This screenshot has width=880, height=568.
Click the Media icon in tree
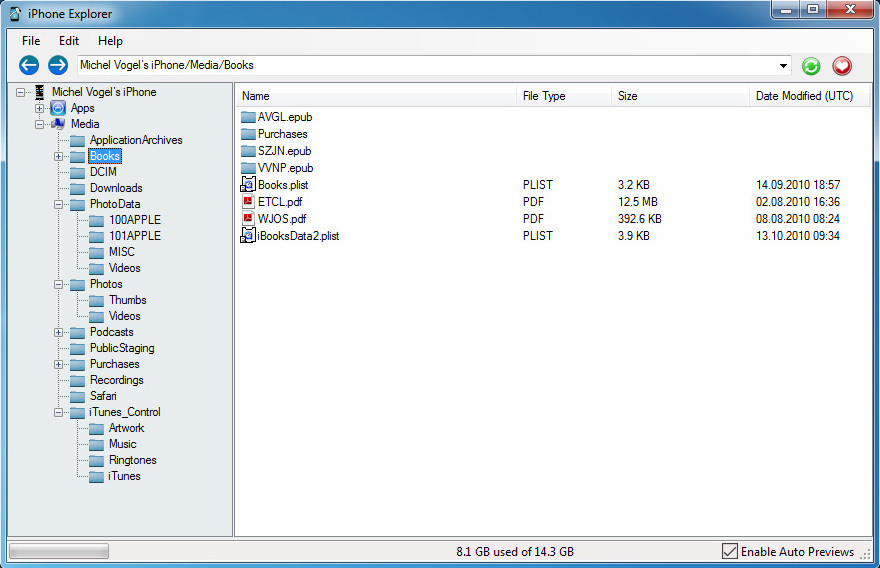[58, 124]
